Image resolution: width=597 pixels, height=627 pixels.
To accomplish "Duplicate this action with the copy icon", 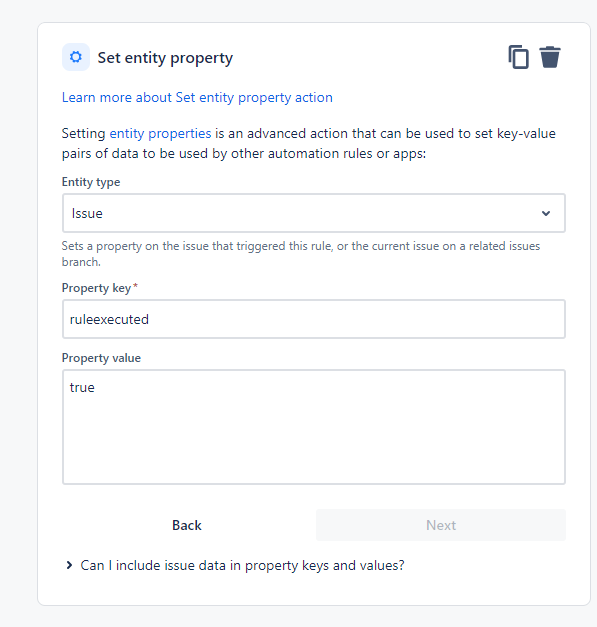I will tap(518, 57).
